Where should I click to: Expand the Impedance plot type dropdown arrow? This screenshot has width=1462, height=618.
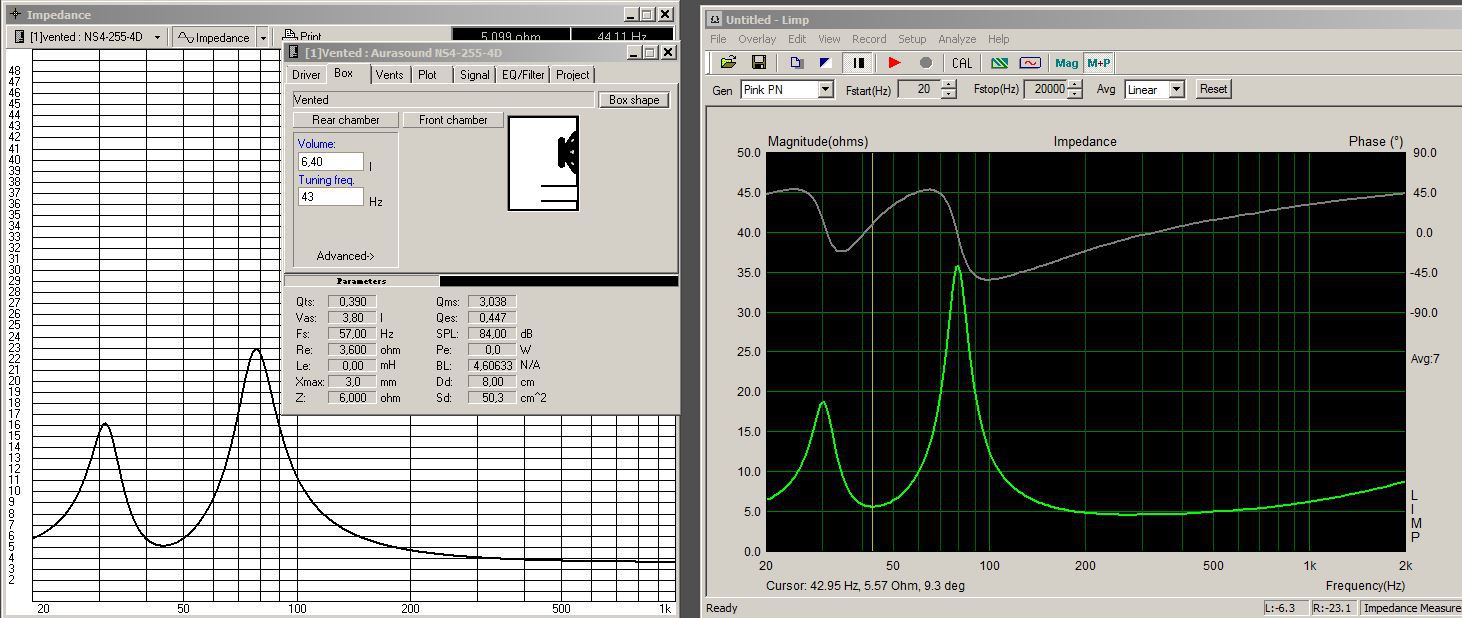(x=263, y=38)
